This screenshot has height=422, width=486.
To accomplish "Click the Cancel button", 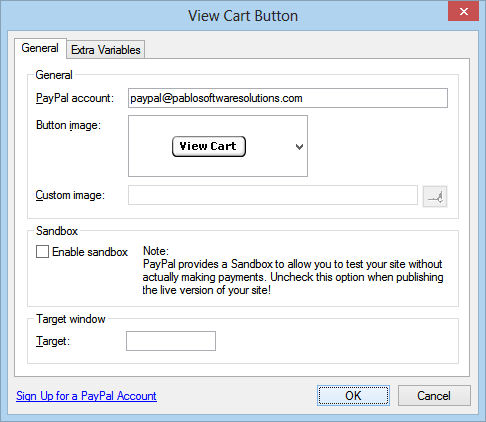I will (x=434, y=396).
